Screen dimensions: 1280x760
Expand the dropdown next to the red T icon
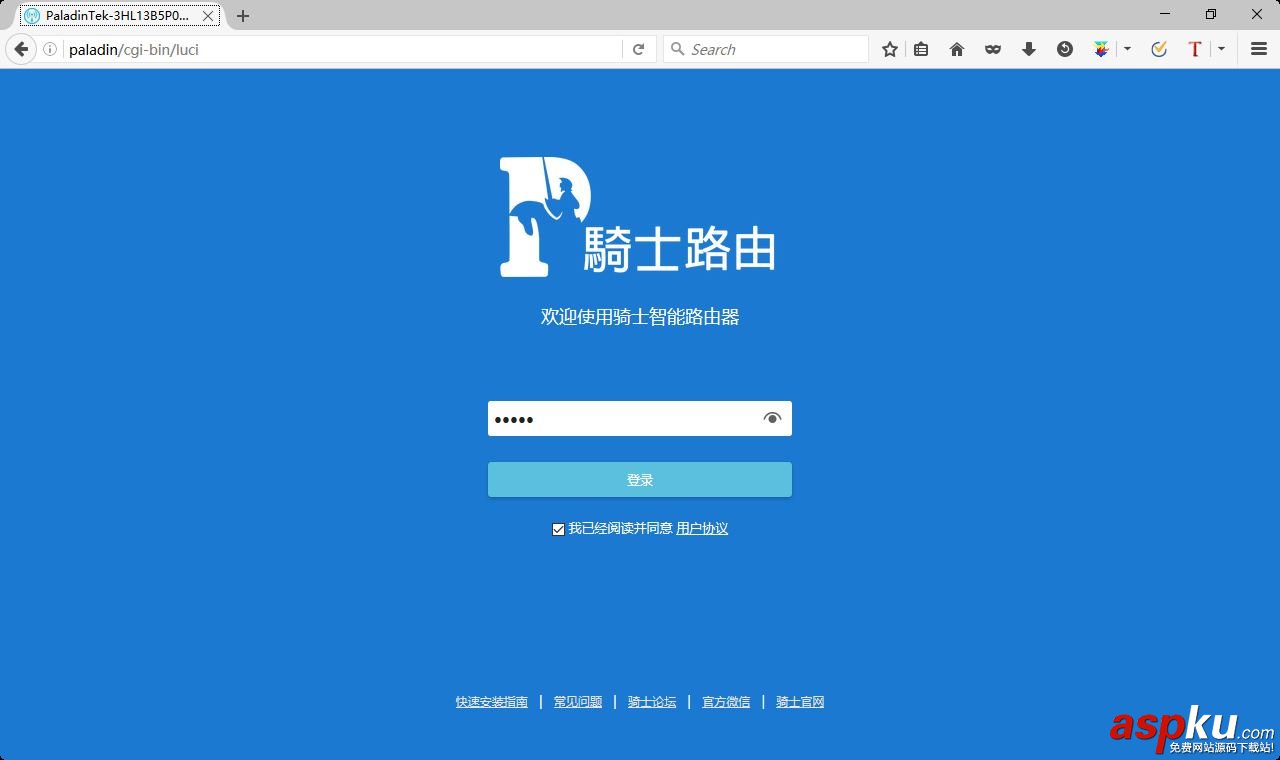click(x=1221, y=48)
